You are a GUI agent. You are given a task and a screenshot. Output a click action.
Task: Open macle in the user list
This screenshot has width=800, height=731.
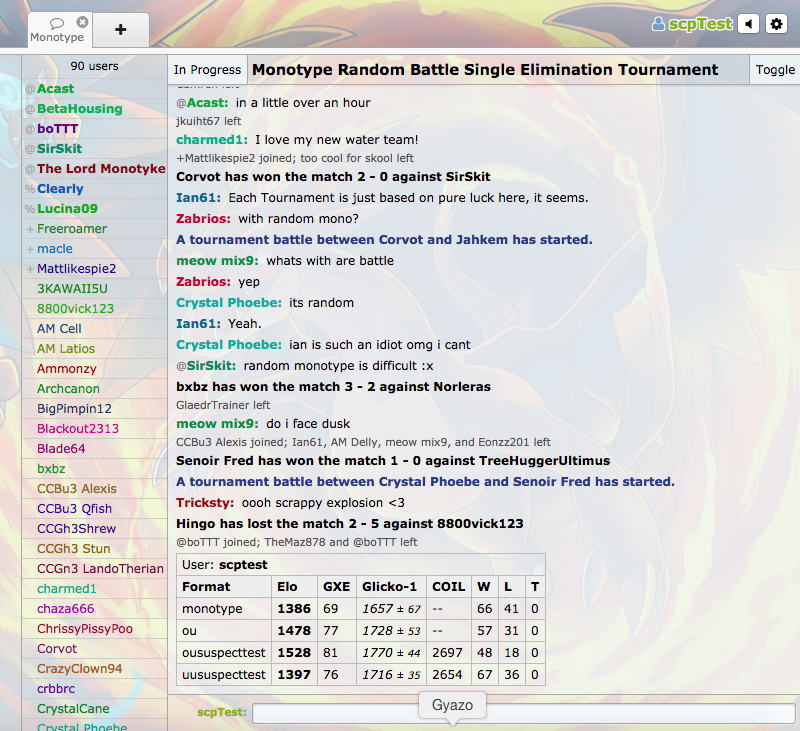95,248
